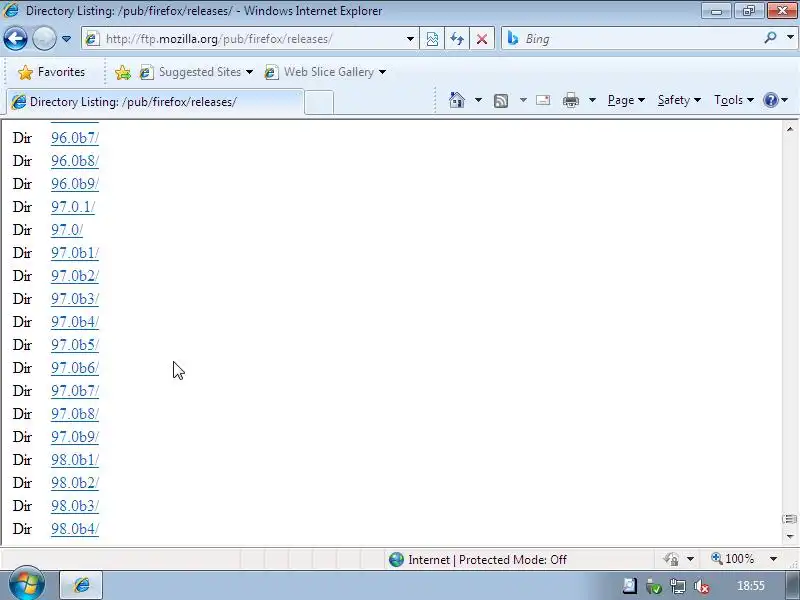Image resolution: width=800 pixels, height=600 pixels.
Task: Toggle the Compatibility View icon
Action: pyautogui.click(x=432, y=39)
